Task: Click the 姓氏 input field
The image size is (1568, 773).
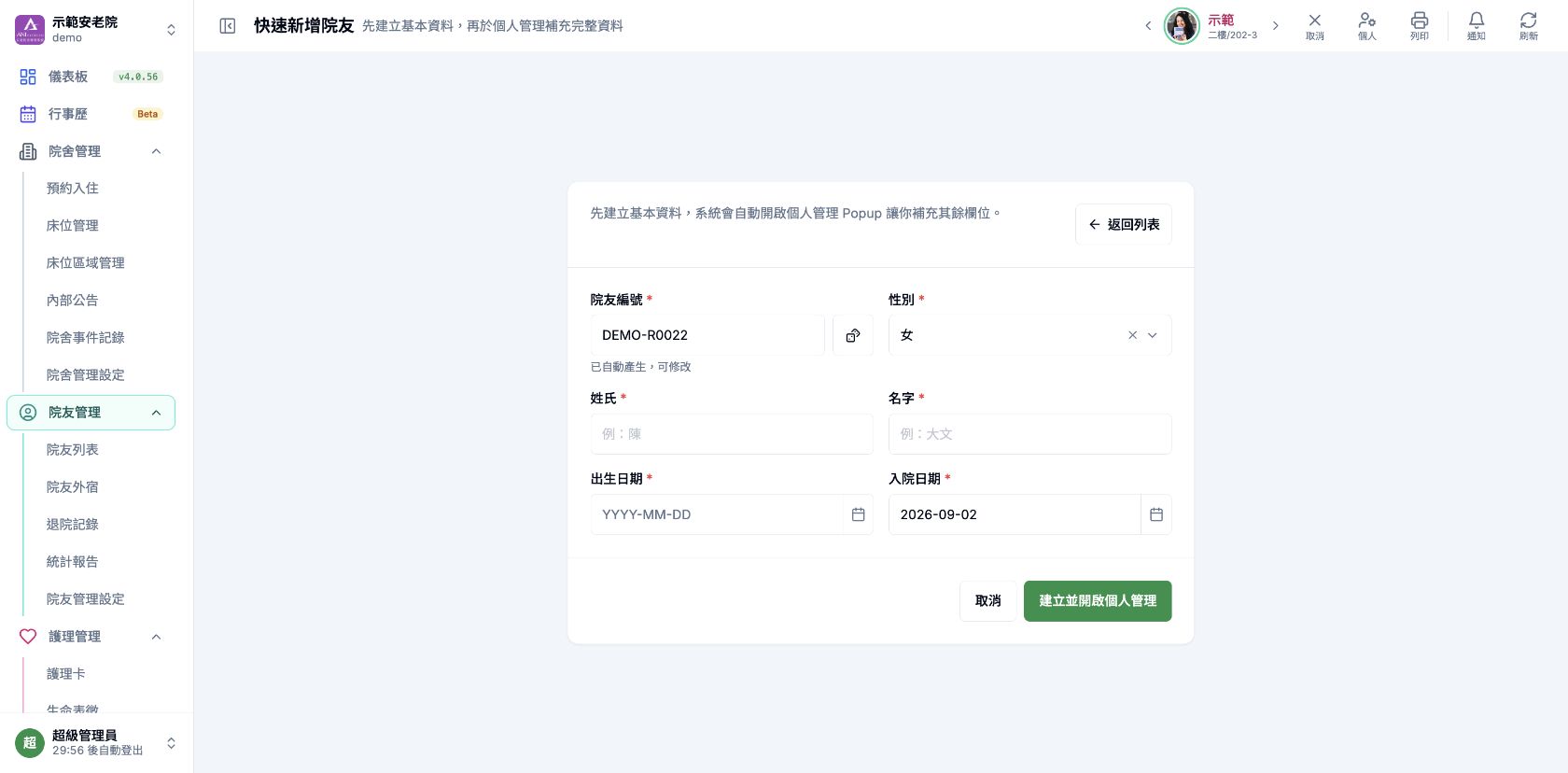Action: (x=732, y=434)
